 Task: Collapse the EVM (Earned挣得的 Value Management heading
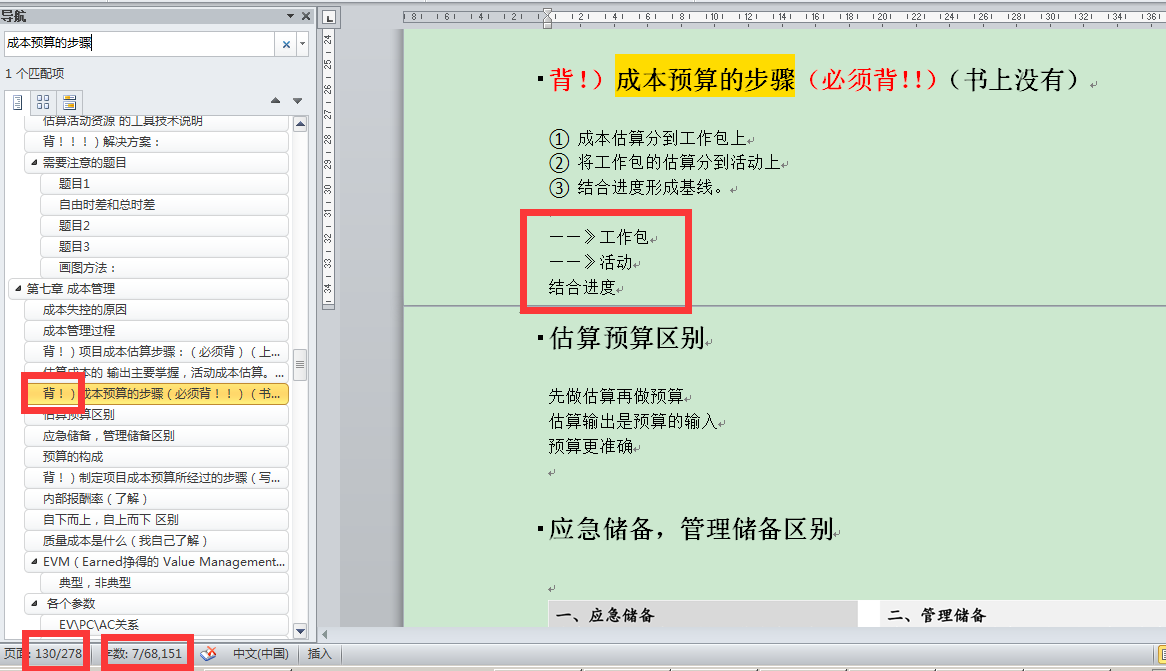33,562
